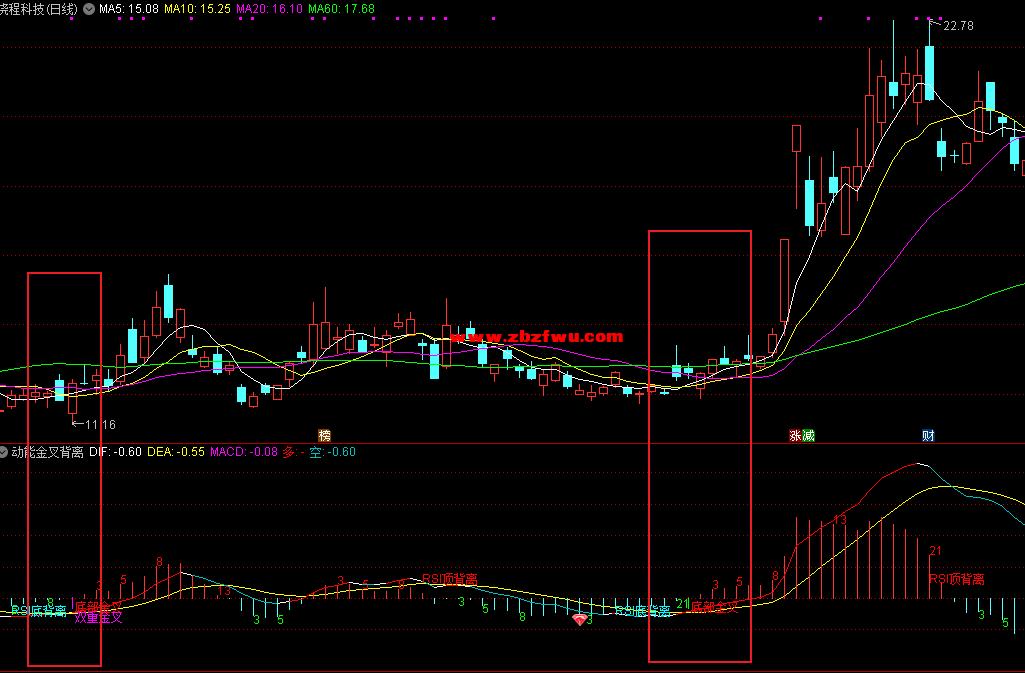
Task: Click the 动能金叉背离 indicator name
Action: coord(48,452)
